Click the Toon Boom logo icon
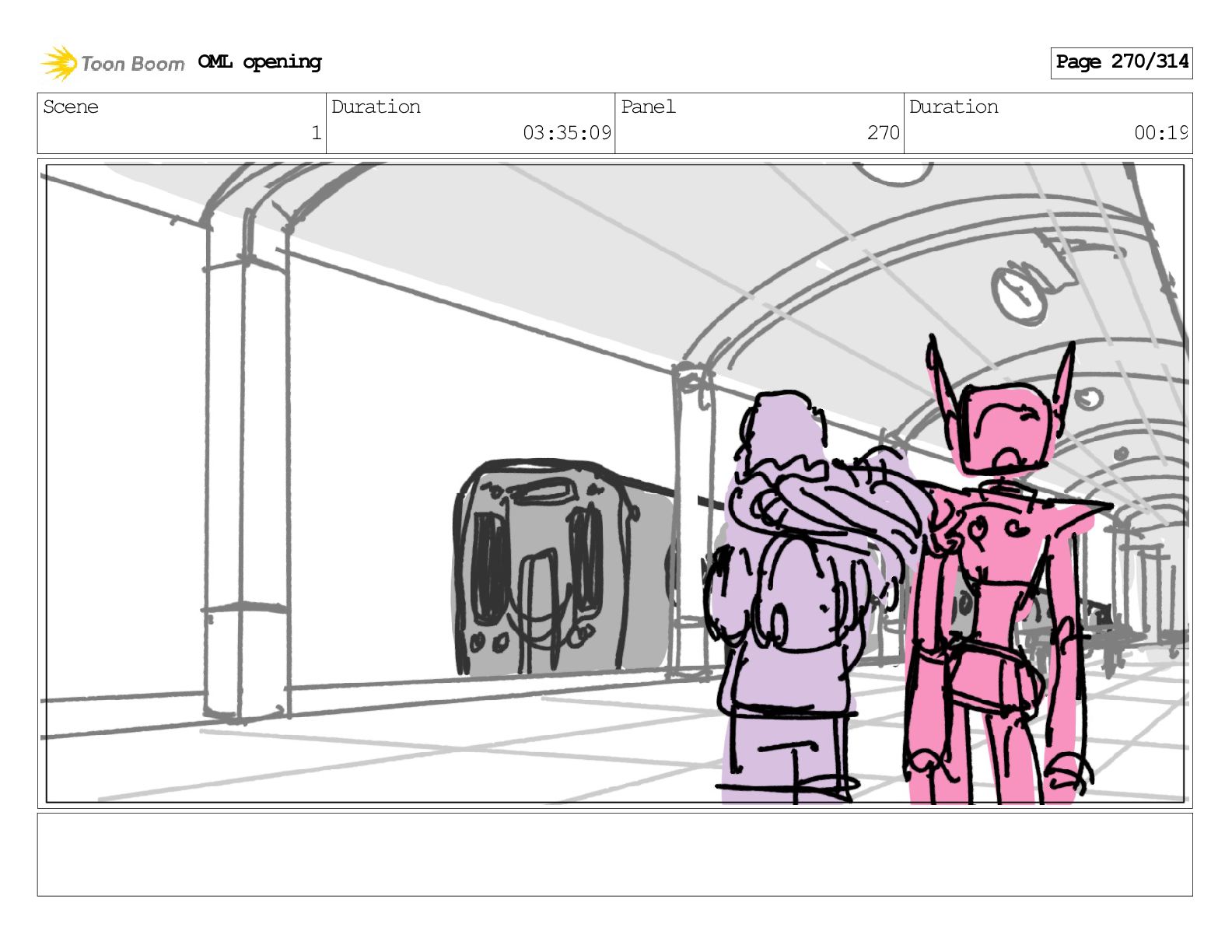The image size is (1232, 952). 58,63
